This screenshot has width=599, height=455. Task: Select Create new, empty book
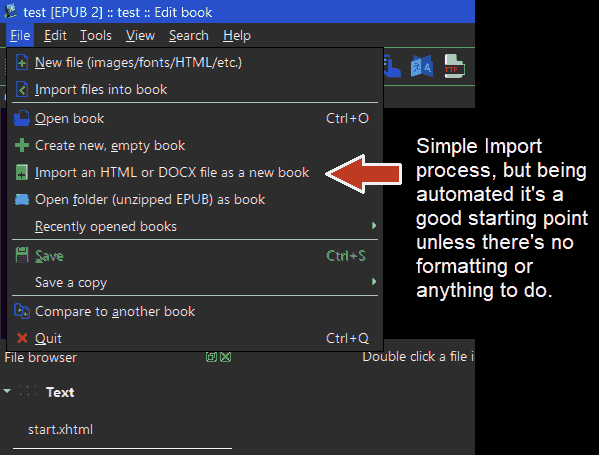195,146
